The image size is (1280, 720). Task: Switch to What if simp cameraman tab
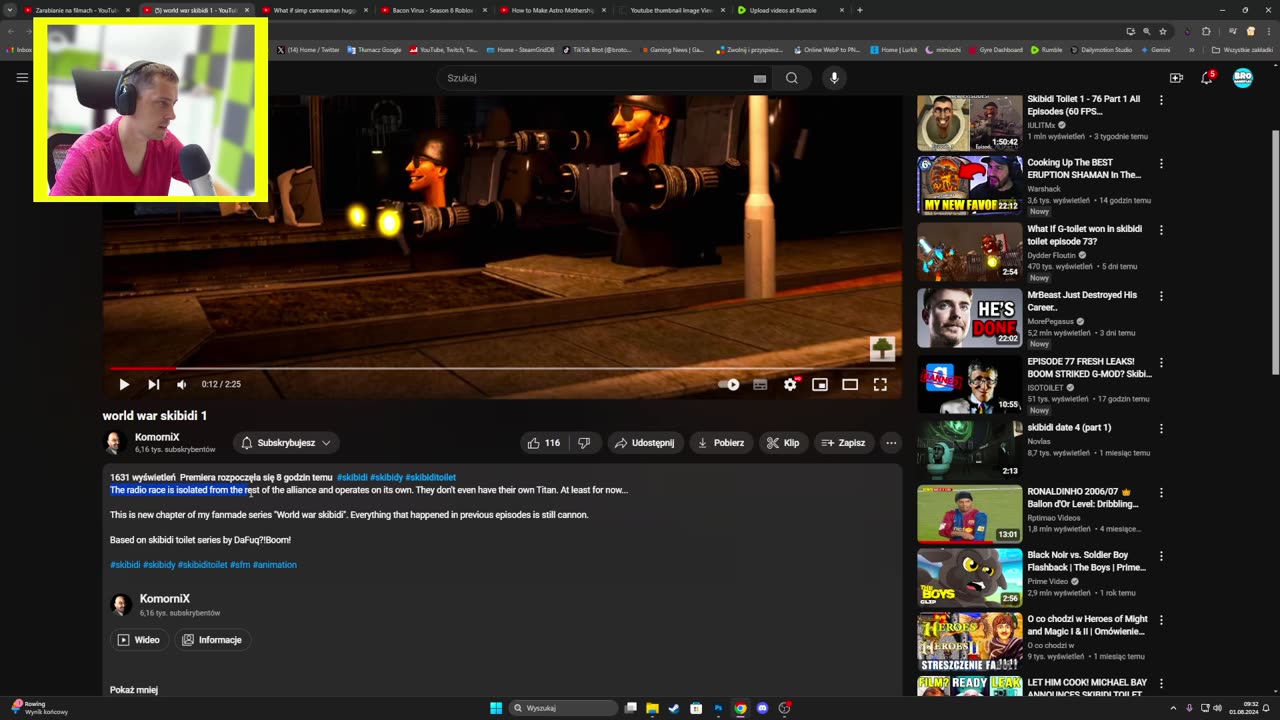(x=315, y=10)
